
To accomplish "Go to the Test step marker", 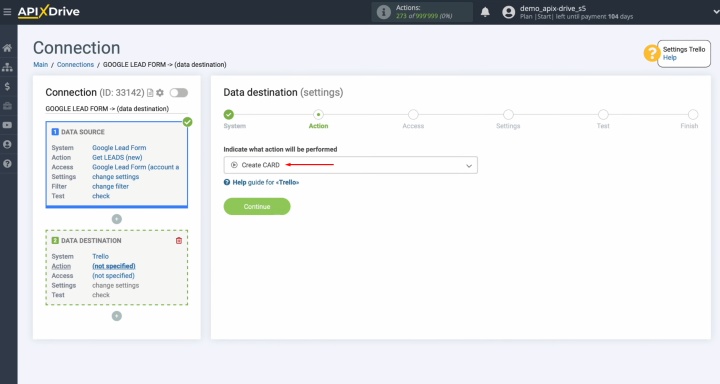I will [603, 114].
